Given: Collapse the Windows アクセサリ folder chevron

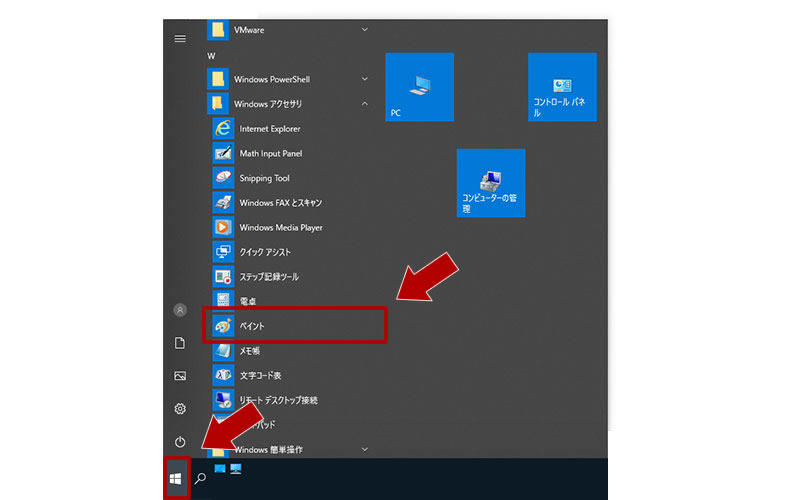Looking at the screenshot, I should [364, 104].
